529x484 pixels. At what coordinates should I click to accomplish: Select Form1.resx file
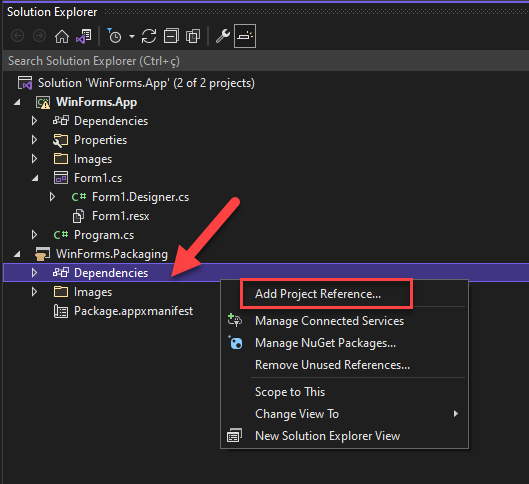coord(121,216)
